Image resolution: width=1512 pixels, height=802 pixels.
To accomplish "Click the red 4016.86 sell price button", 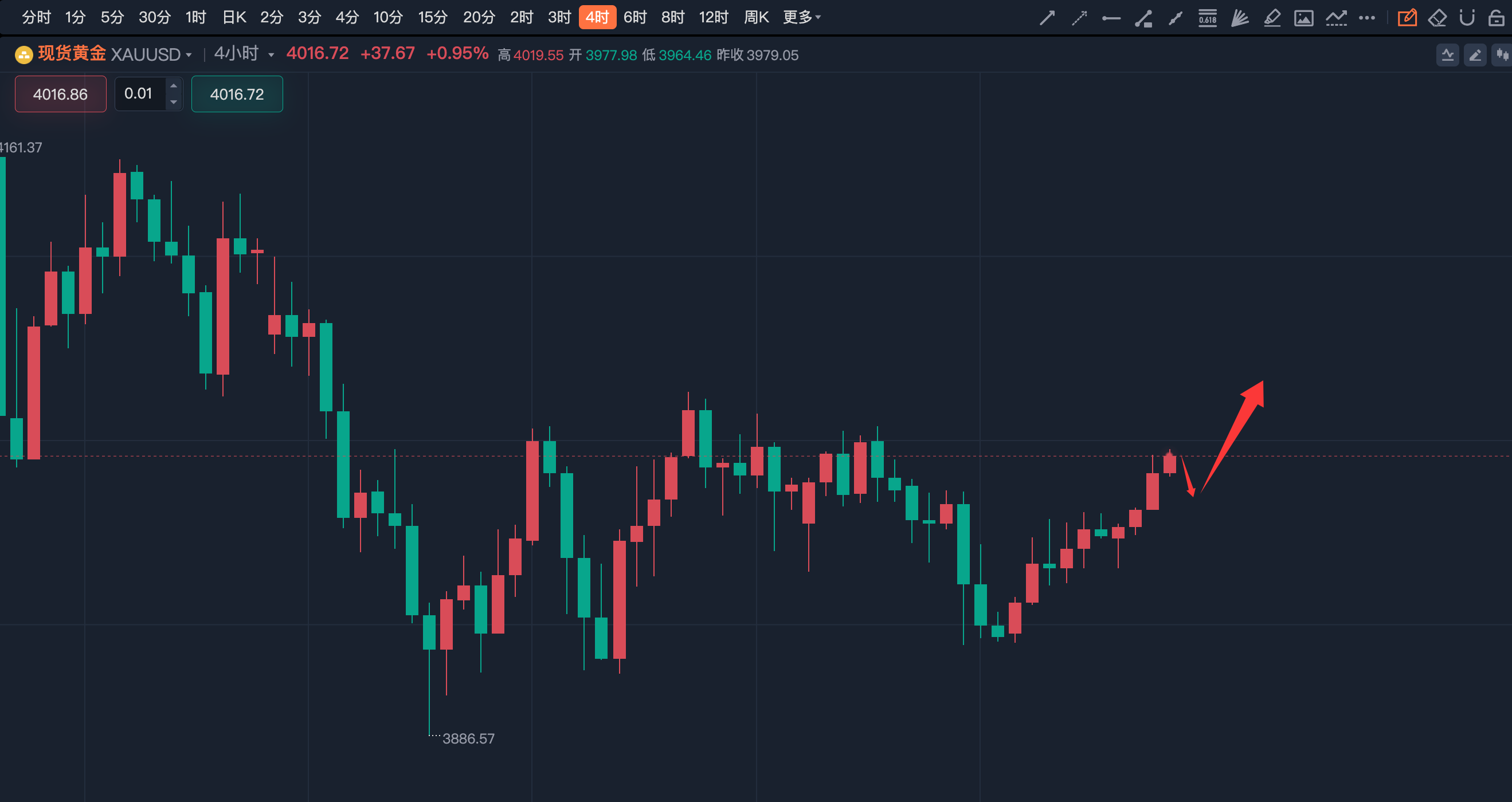I will [60, 94].
